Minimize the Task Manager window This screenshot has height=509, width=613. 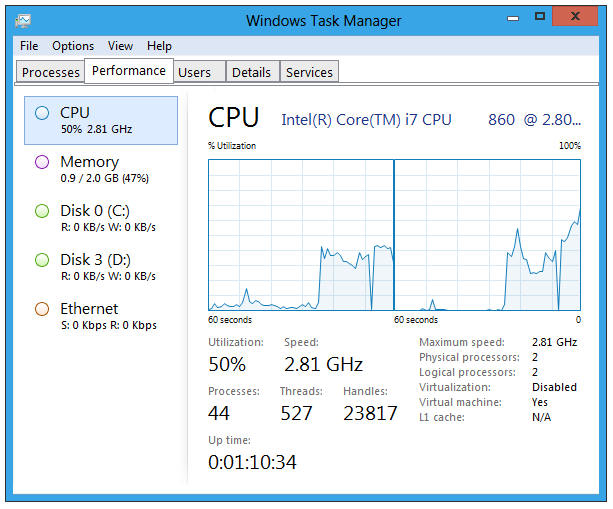[513, 18]
